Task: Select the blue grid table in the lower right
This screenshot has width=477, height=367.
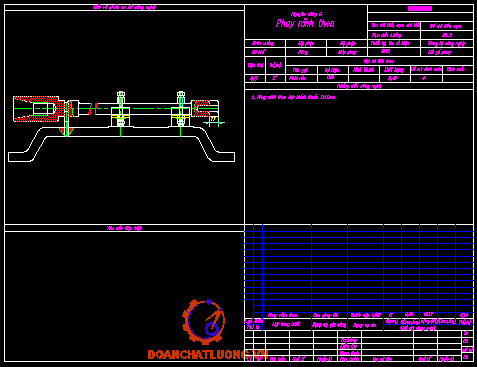Action: [359, 271]
